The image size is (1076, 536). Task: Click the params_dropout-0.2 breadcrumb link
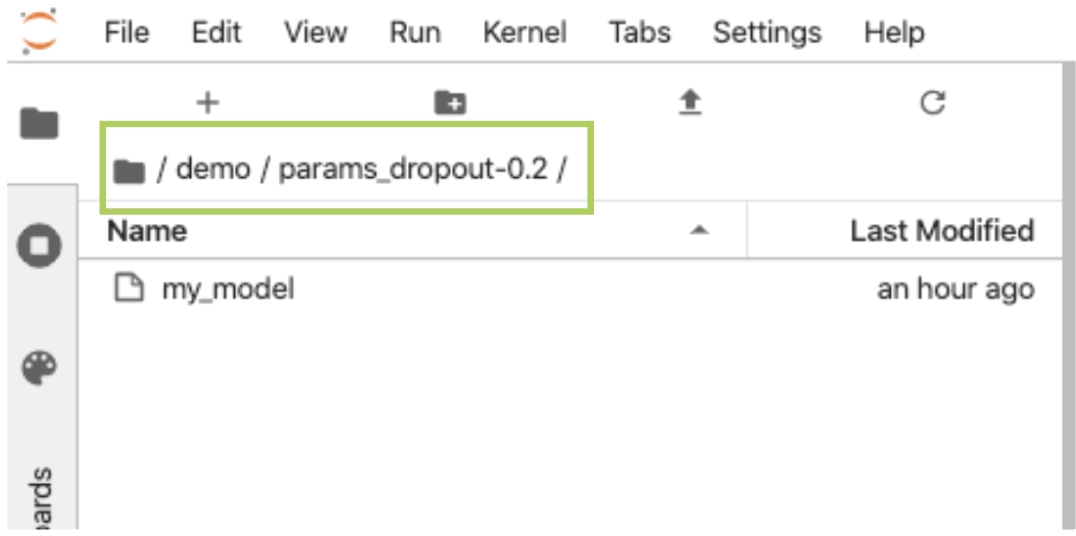pos(413,170)
